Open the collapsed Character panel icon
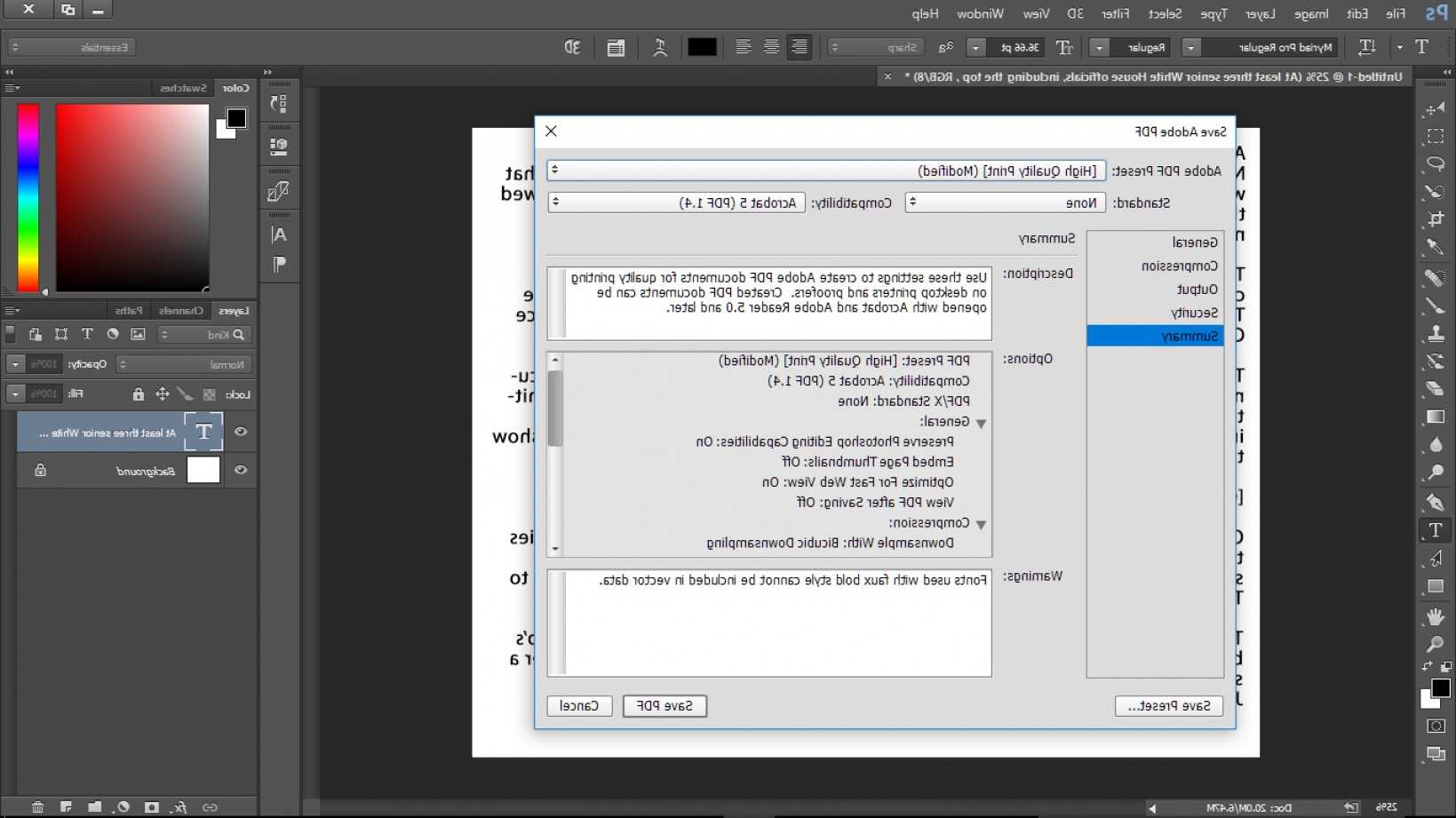Viewport: 1456px width, 818px height. 279,234
